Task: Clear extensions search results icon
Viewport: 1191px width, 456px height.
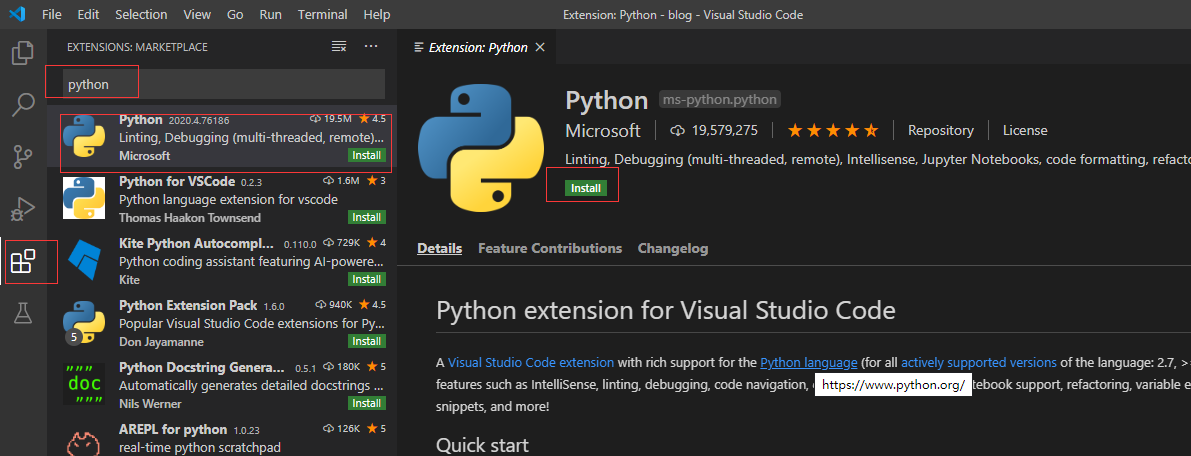Action: click(x=339, y=47)
